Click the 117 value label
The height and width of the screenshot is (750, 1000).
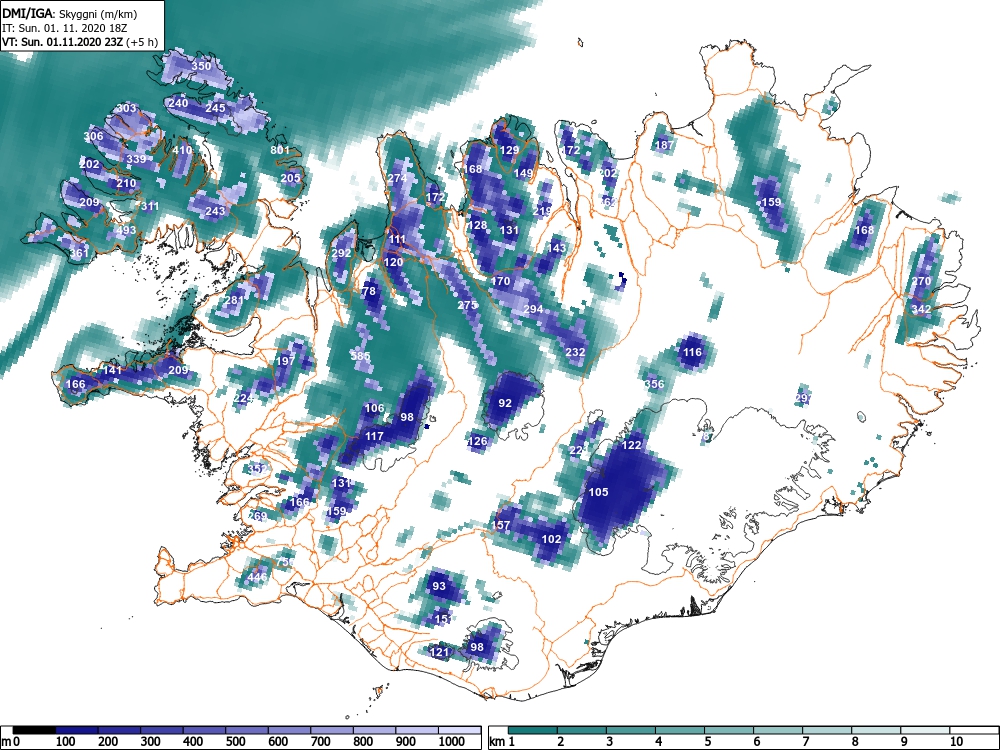pos(374,436)
